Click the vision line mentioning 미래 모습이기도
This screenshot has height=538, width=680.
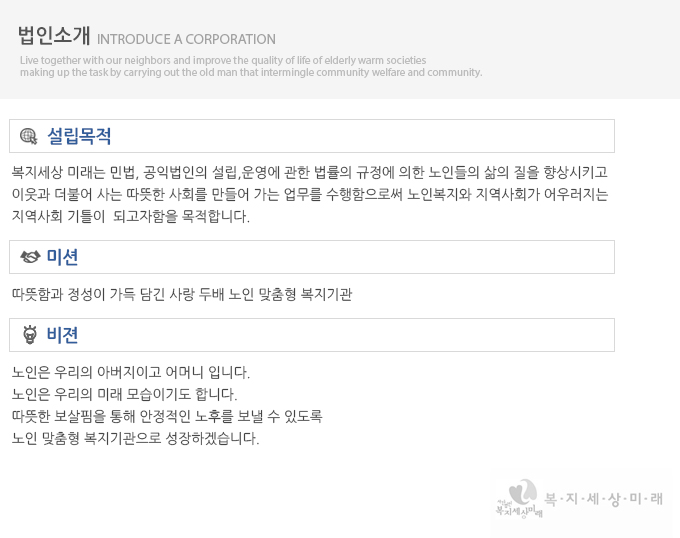tap(124, 394)
